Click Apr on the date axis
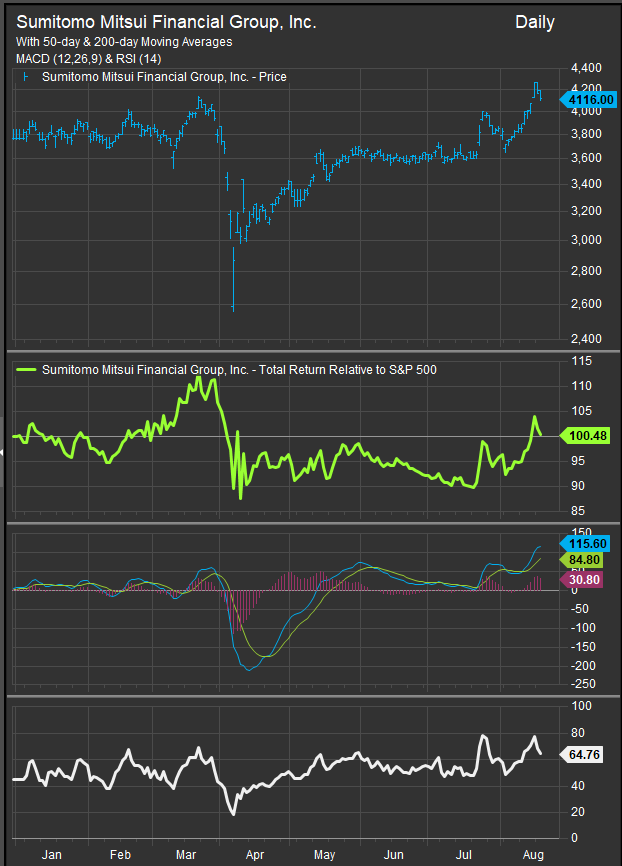This screenshot has width=622, height=866. point(256,855)
